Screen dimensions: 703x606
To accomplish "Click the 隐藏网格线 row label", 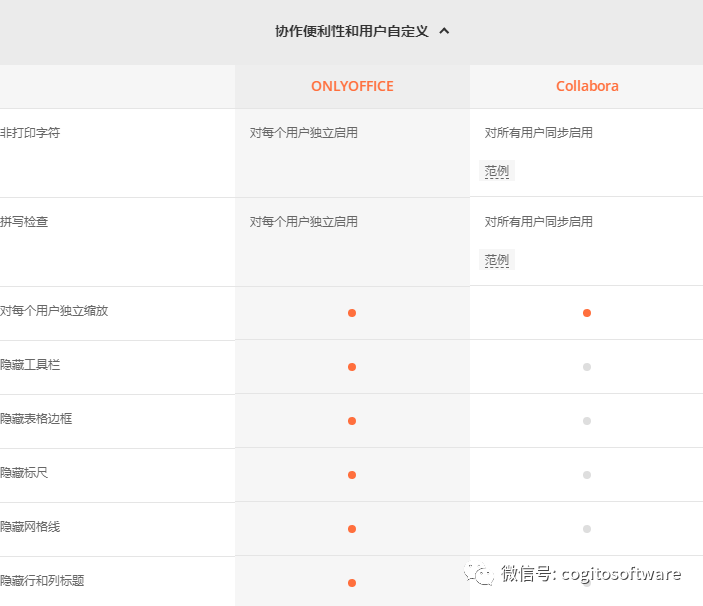I will 30,527.
